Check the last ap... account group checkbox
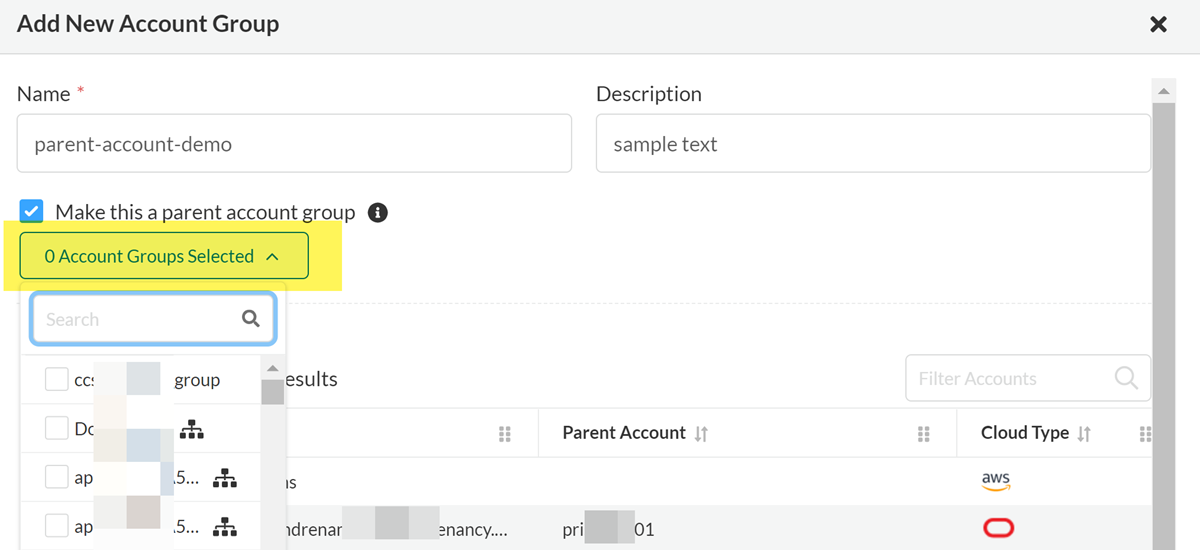The height and width of the screenshot is (550, 1200). 56,525
